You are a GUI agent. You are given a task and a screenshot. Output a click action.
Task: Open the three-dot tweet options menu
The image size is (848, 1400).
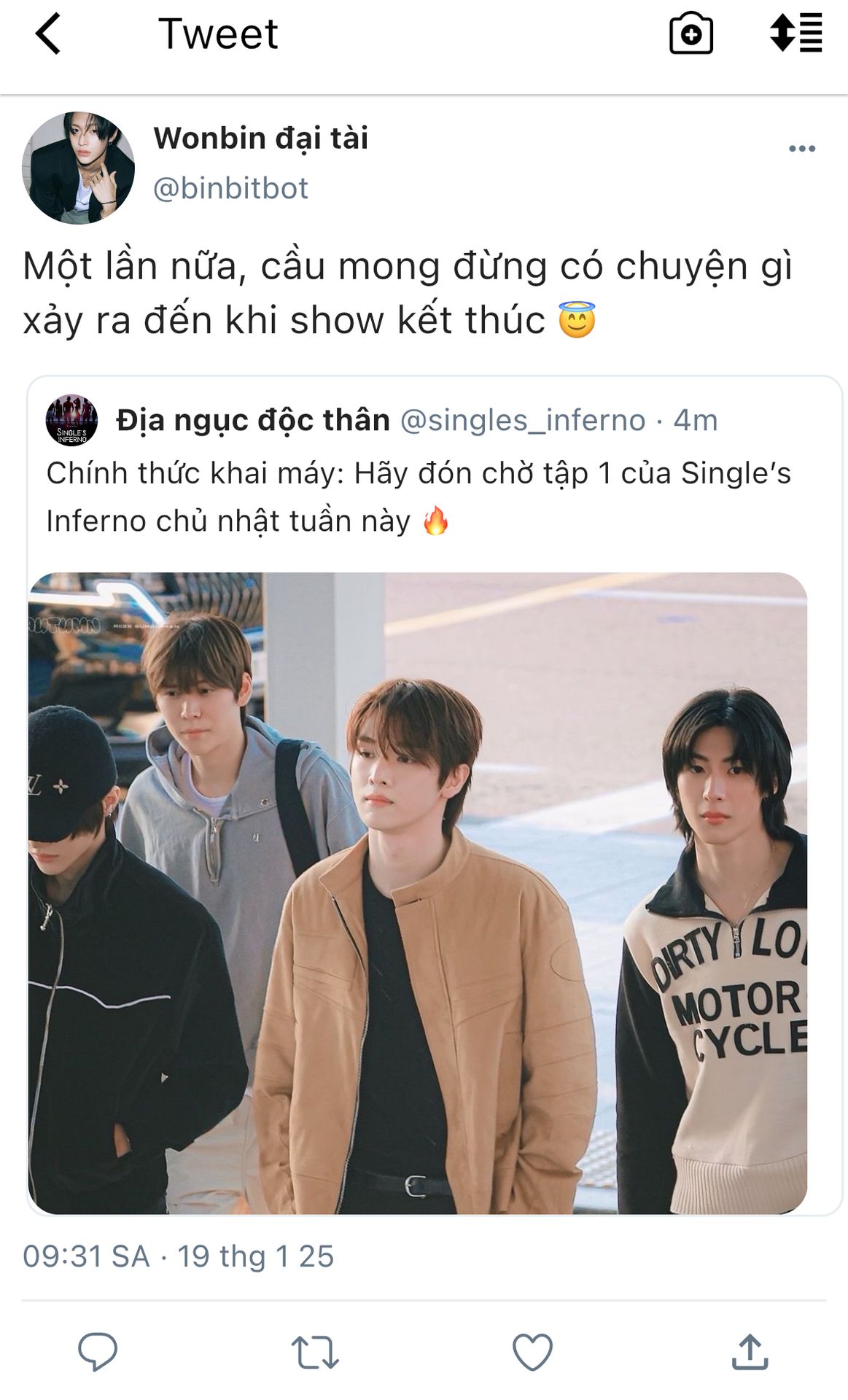801,149
